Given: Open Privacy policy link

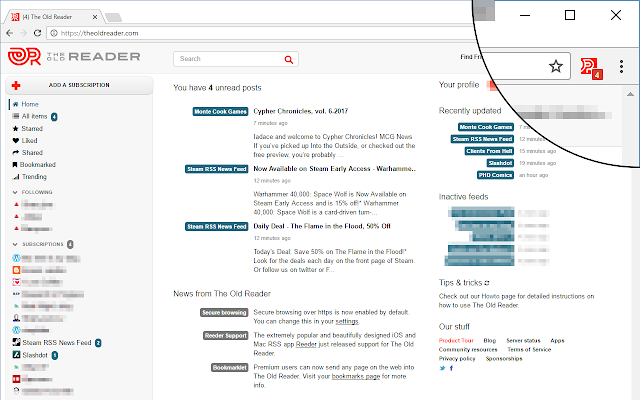Looking at the screenshot, I should [457, 358].
